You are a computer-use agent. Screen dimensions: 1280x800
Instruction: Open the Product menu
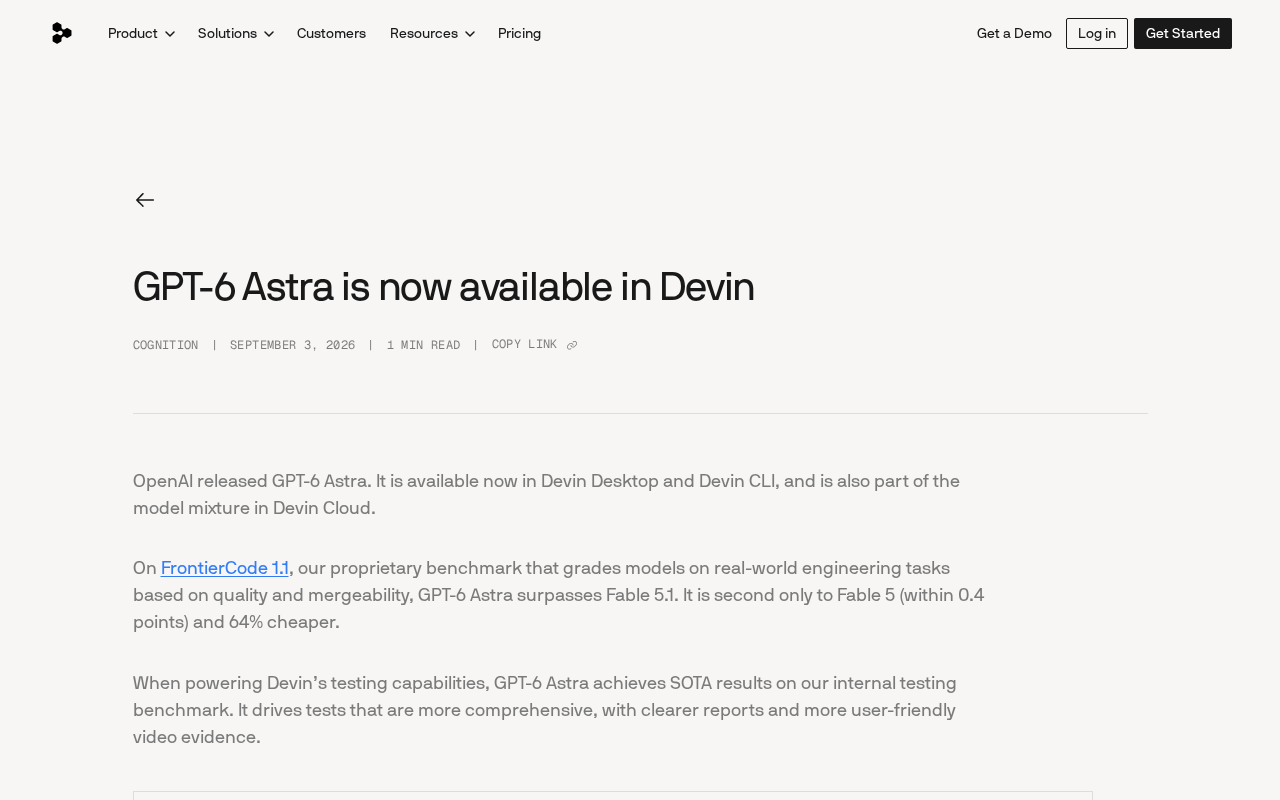pos(141,33)
